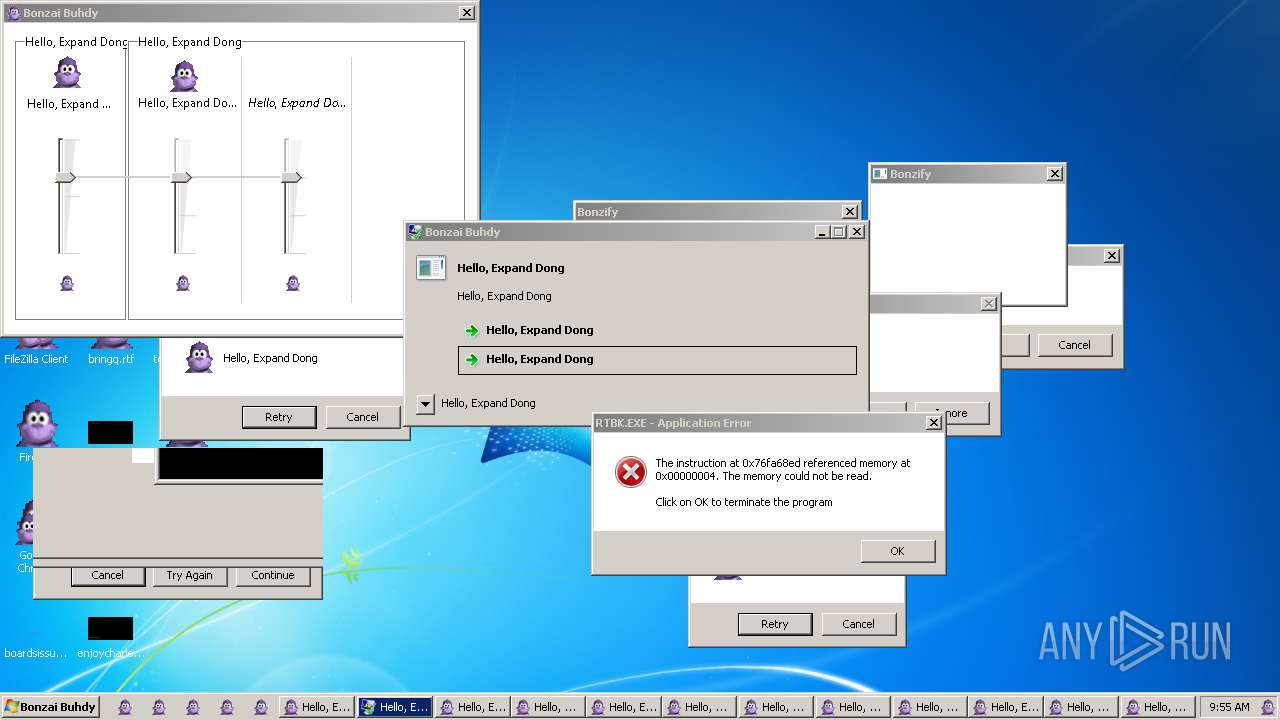
Task: Click the rightmost vertical slider thumb
Action: pos(291,177)
